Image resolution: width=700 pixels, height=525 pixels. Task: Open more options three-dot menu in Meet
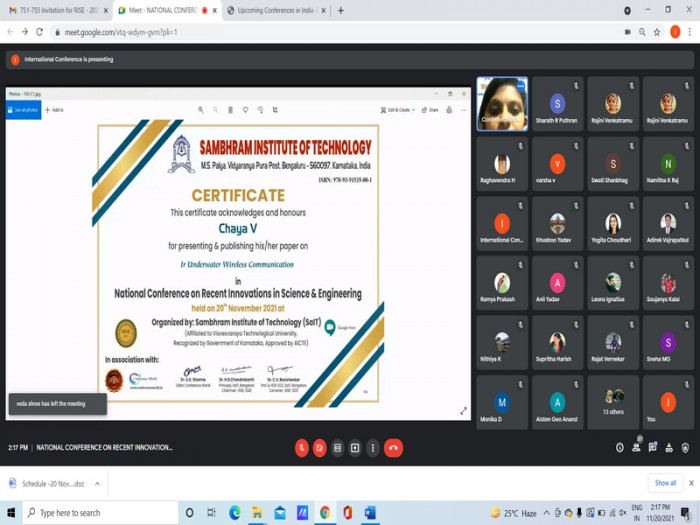point(373,448)
